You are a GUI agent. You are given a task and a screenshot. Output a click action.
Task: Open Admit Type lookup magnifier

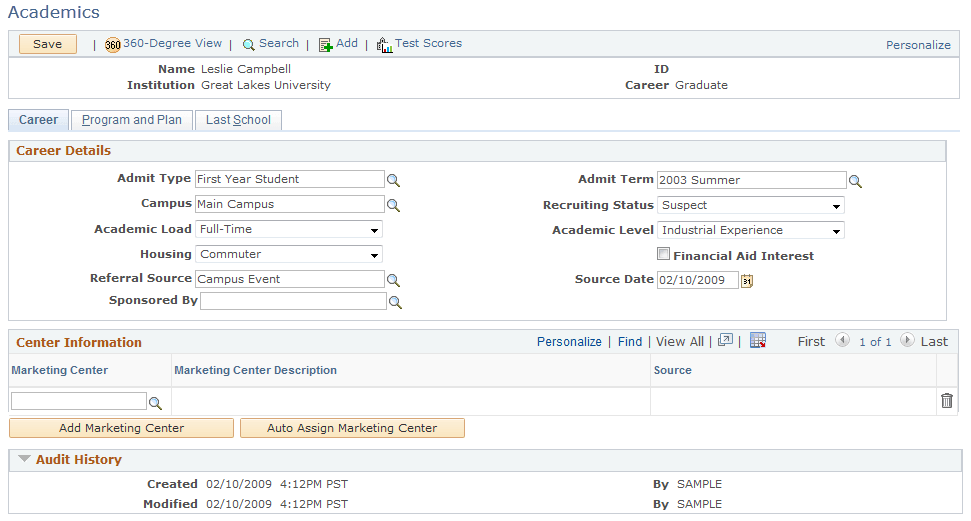pyautogui.click(x=393, y=180)
